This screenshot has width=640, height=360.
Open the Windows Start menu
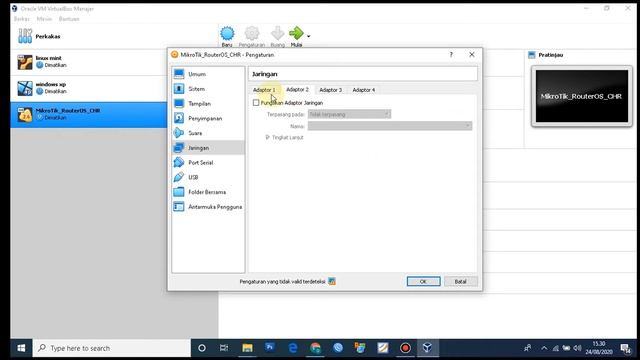point(21,348)
